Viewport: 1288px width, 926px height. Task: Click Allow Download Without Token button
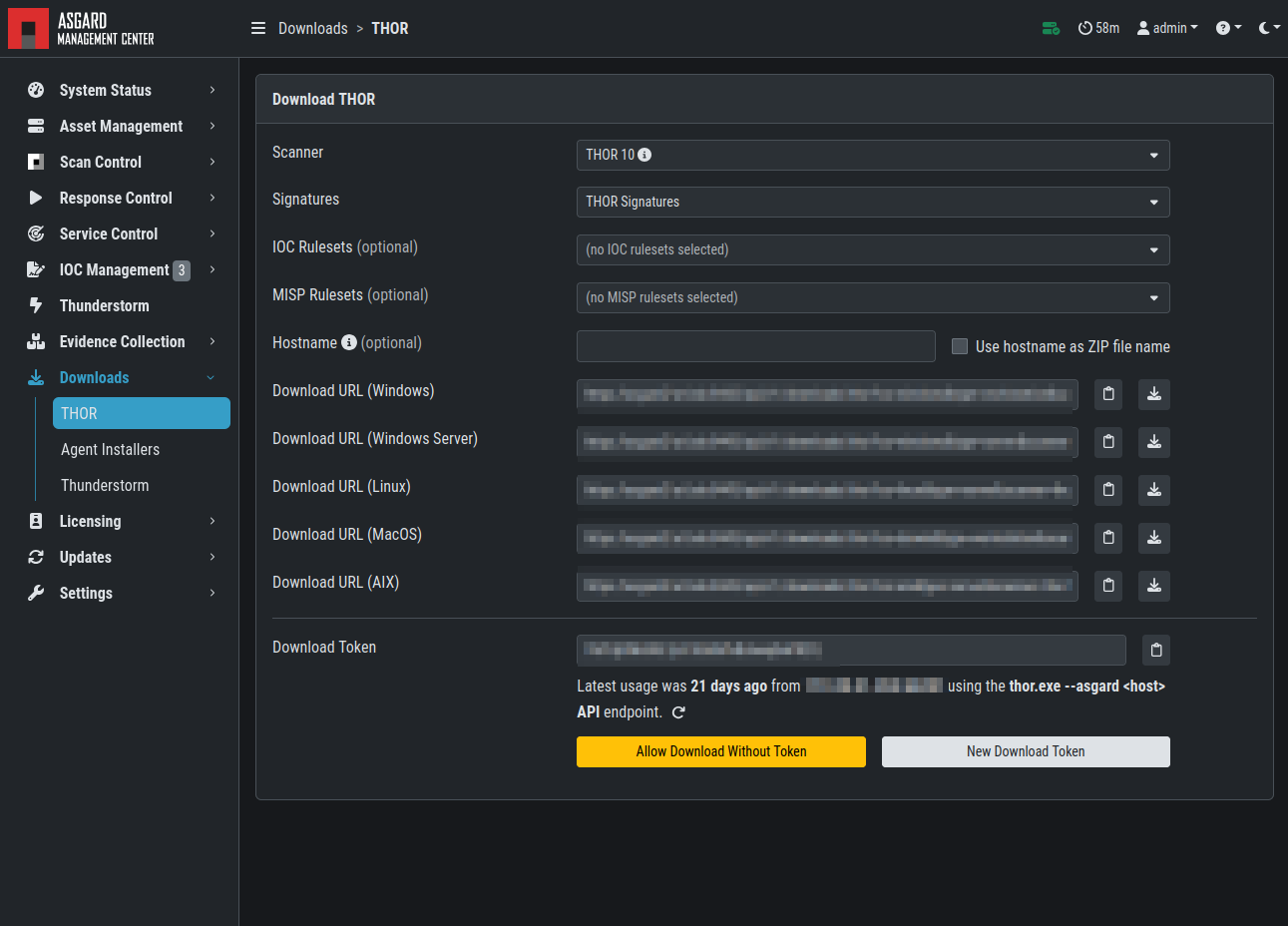click(721, 751)
